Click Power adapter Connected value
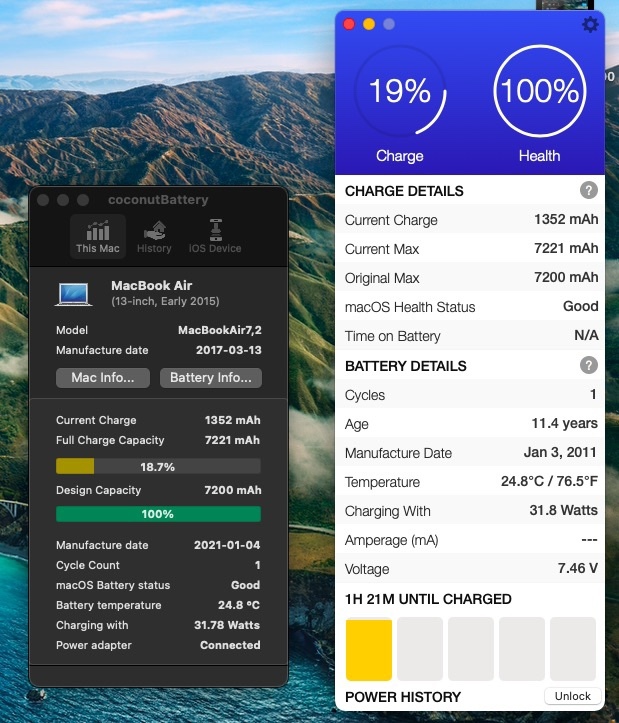Image resolution: width=619 pixels, height=723 pixels. pyautogui.click(x=230, y=645)
